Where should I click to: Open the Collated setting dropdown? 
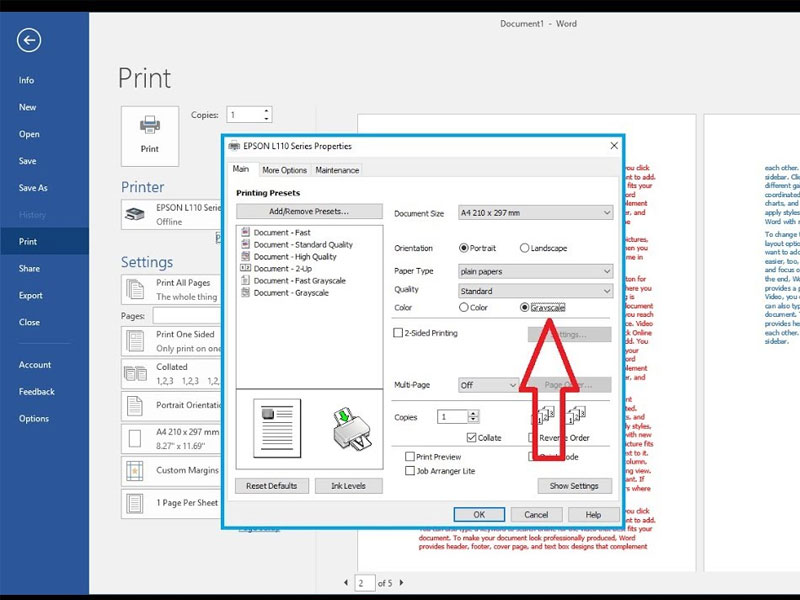tap(171, 373)
